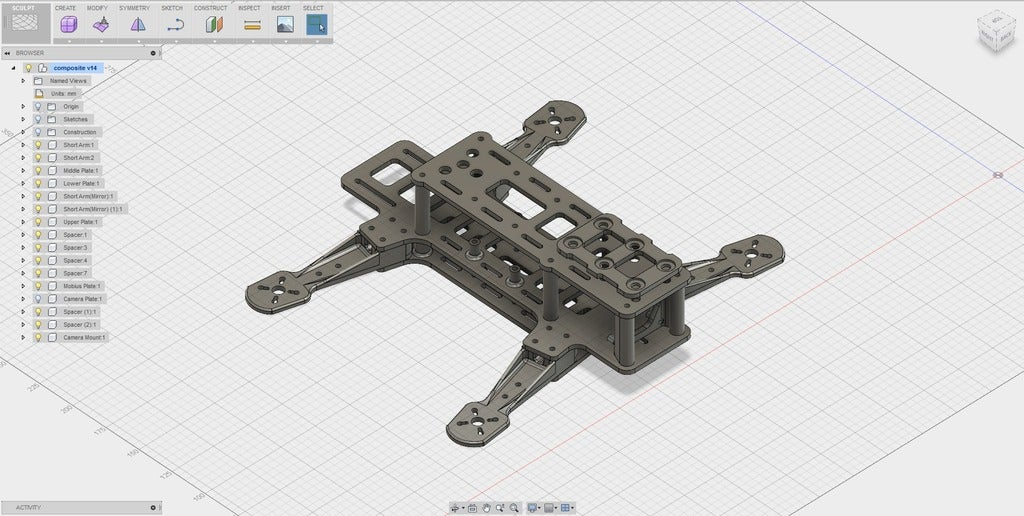The height and width of the screenshot is (516, 1024).
Task: Click the Units: mm document icon
Action: click(39, 93)
